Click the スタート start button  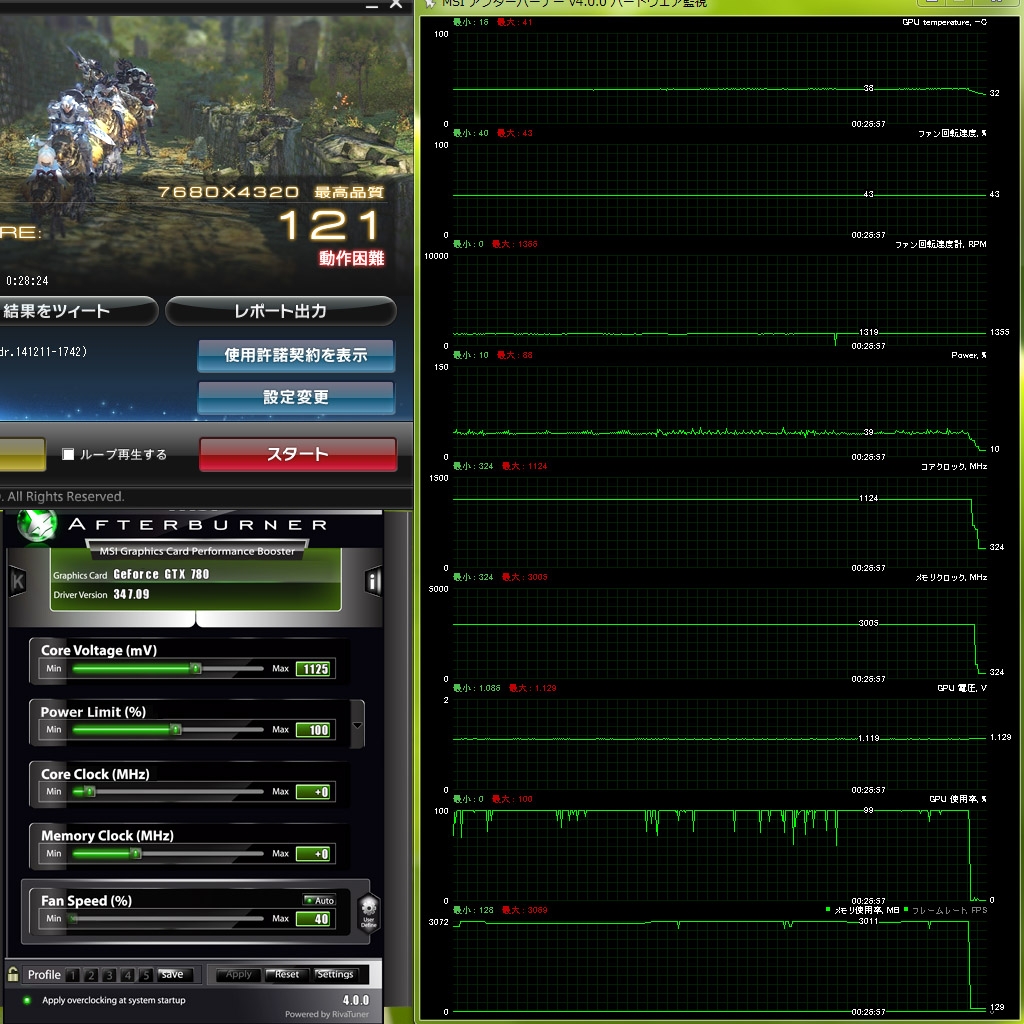(298, 455)
